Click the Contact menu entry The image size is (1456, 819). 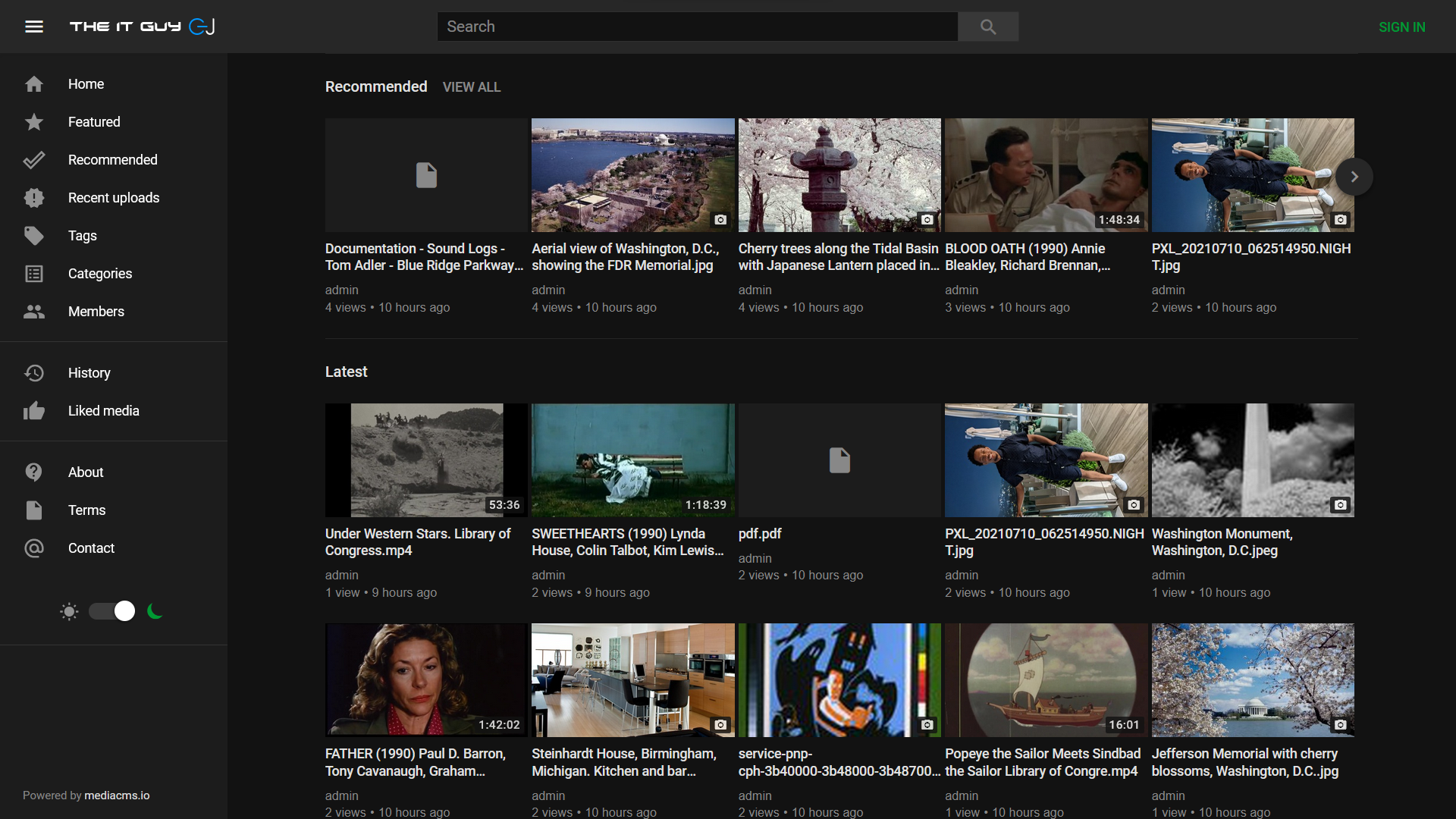click(x=91, y=548)
